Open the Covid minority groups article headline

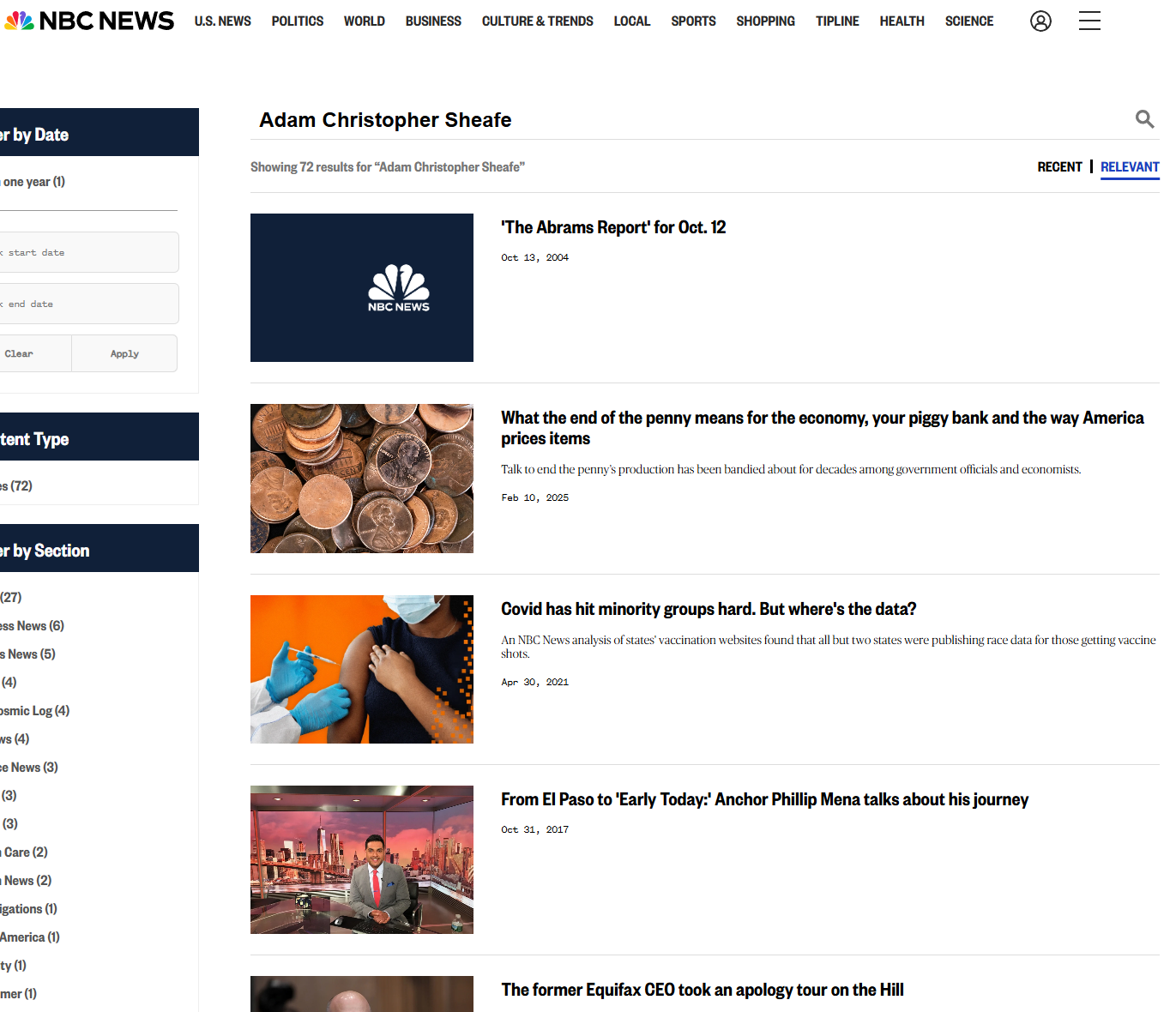(709, 609)
